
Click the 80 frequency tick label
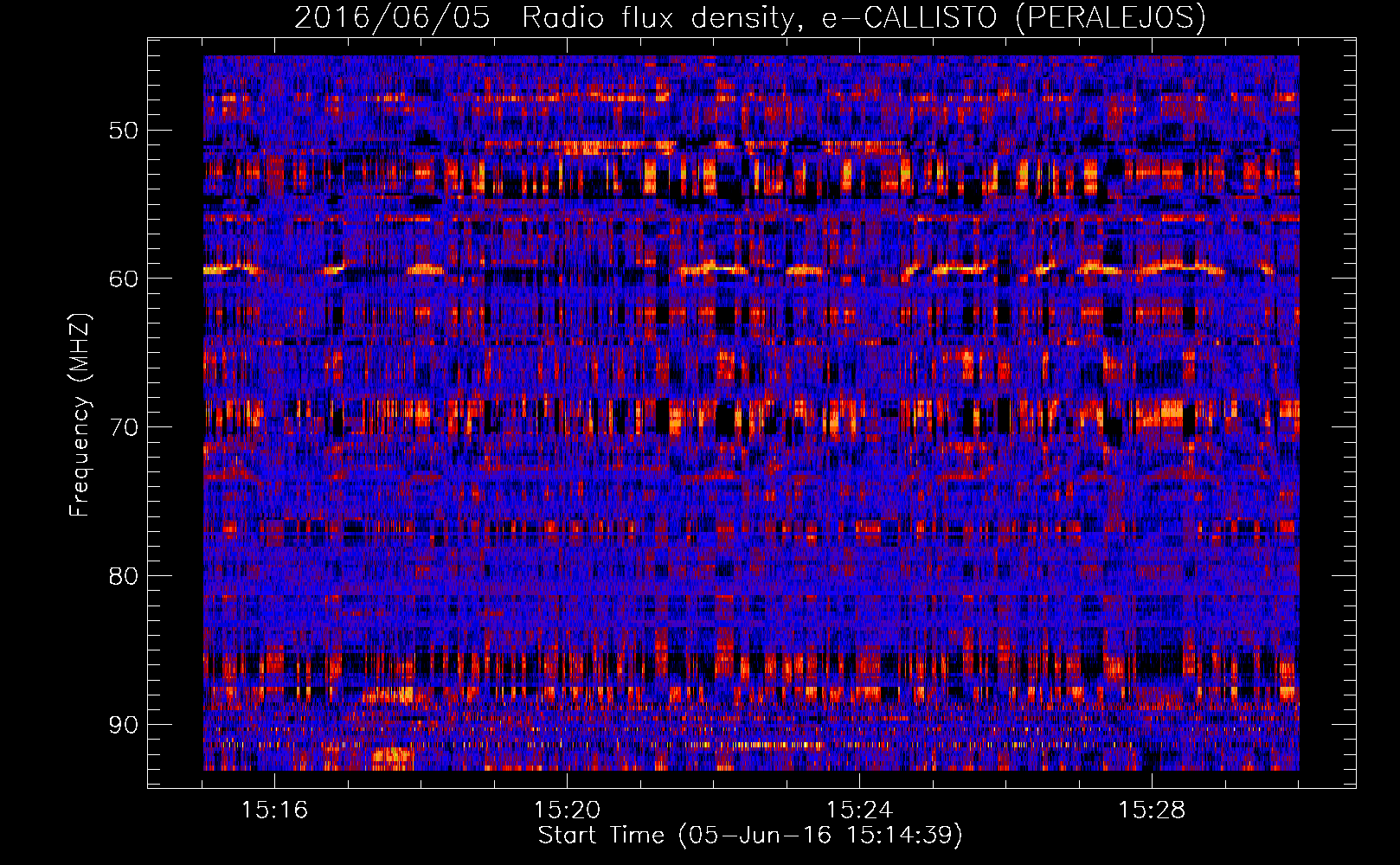(123, 576)
